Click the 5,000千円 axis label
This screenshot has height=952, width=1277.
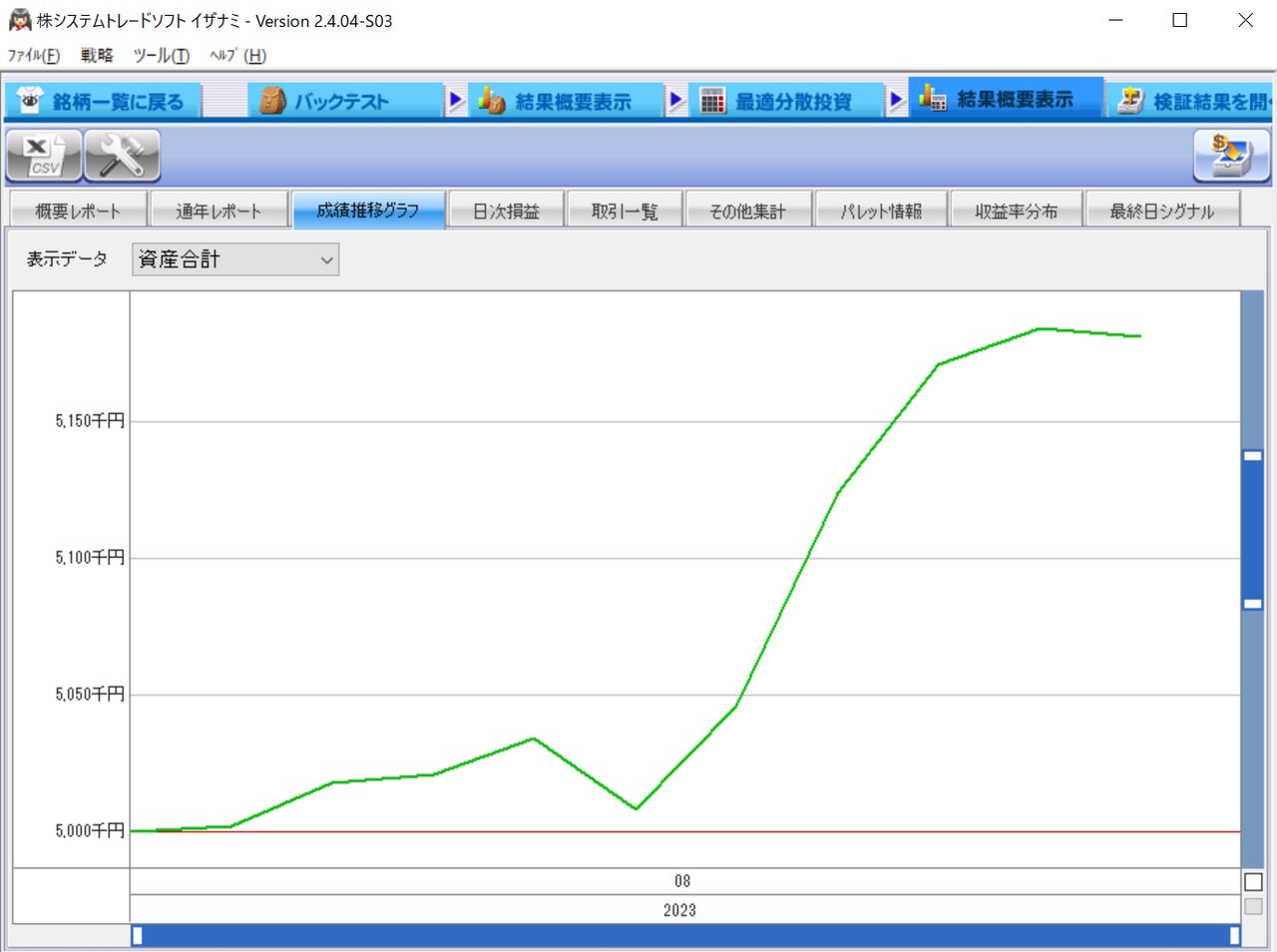click(90, 831)
